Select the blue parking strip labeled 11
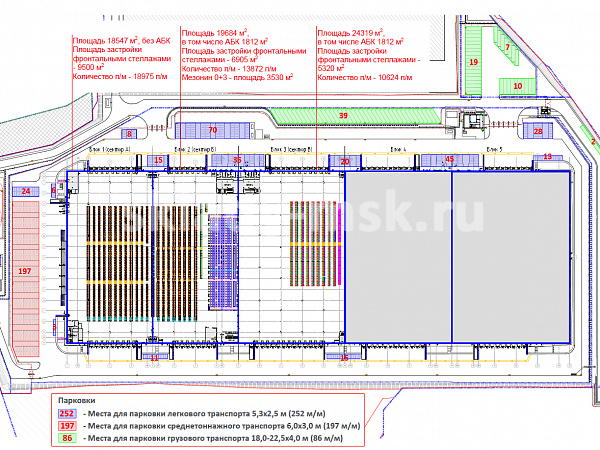Viewport: 600px width, 450px height. (x=155, y=357)
